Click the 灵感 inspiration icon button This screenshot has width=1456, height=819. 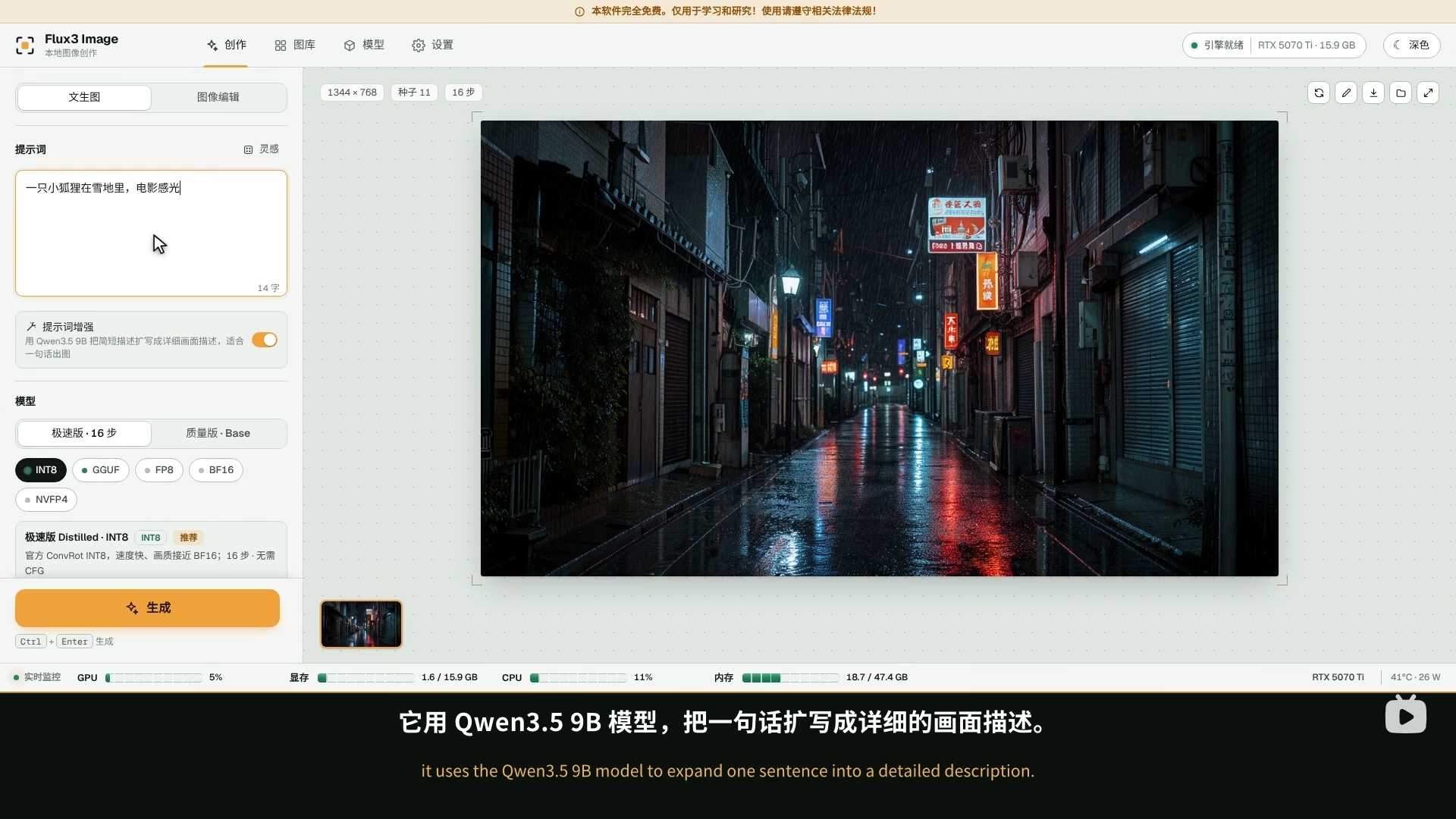[x=262, y=149]
